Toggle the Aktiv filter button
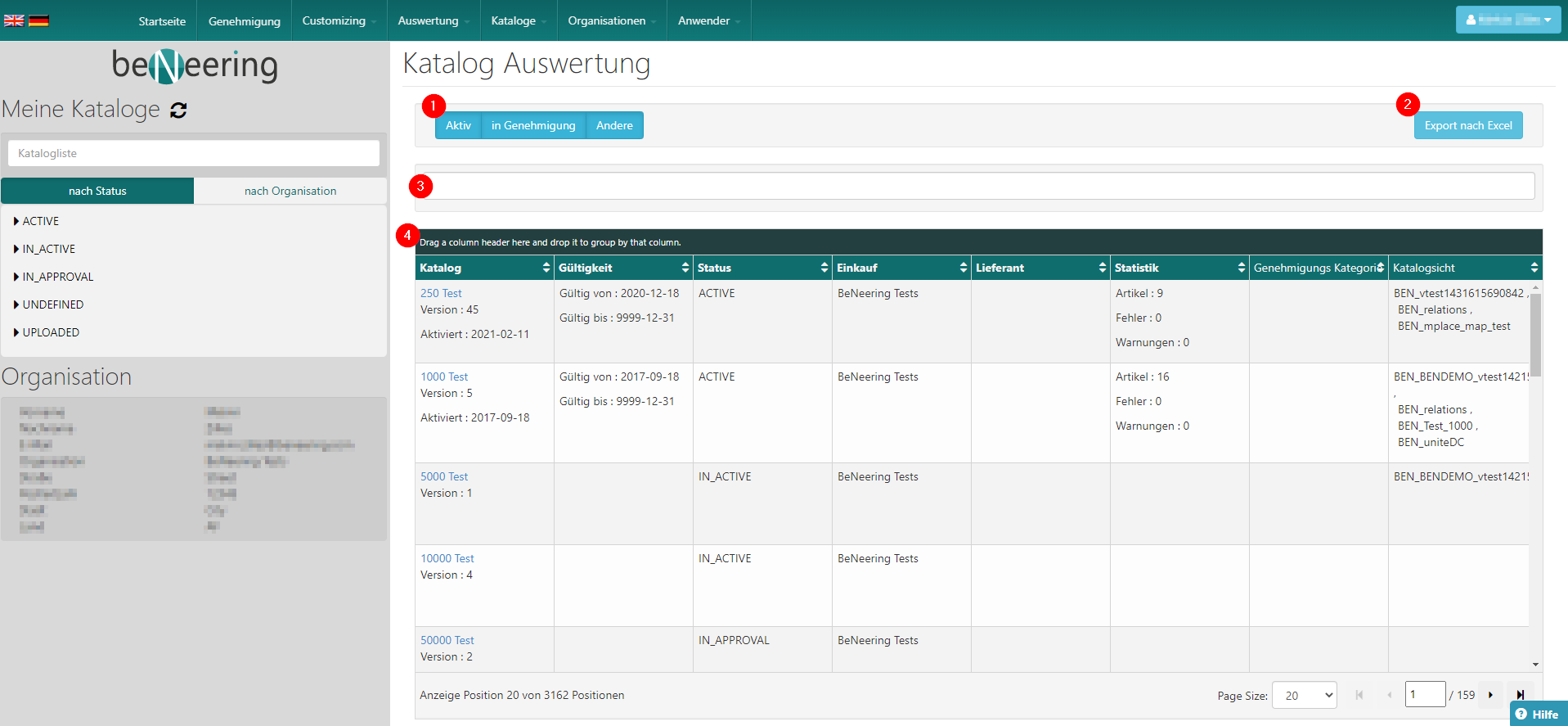The height and width of the screenshot is (726, 1568). [458, 125]
